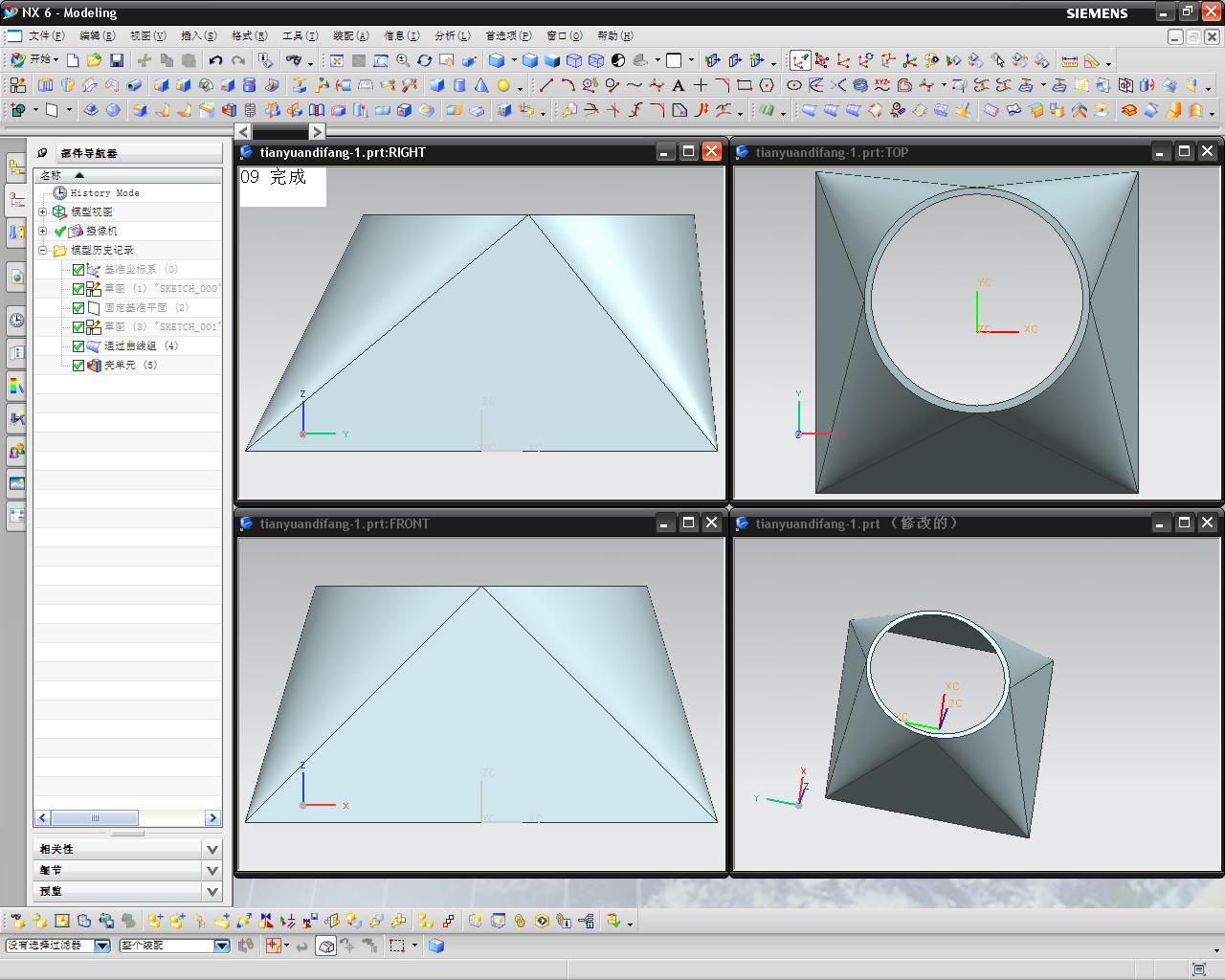This screenshot has height=980, width=1225.
Task: Save the part with the floppy disk icon
Action: pyautogui.click(x=117, y=60)
